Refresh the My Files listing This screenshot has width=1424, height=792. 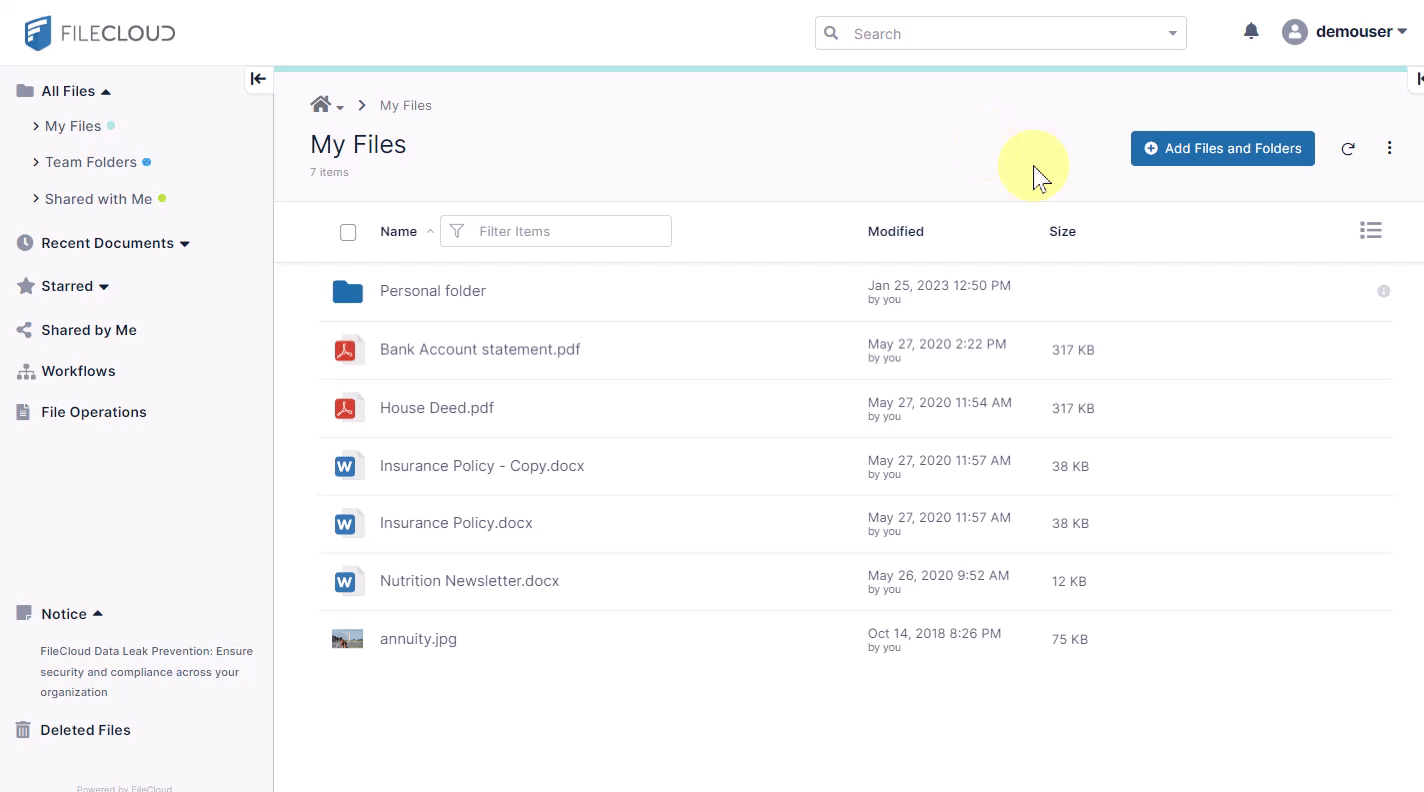(1347, 148)
